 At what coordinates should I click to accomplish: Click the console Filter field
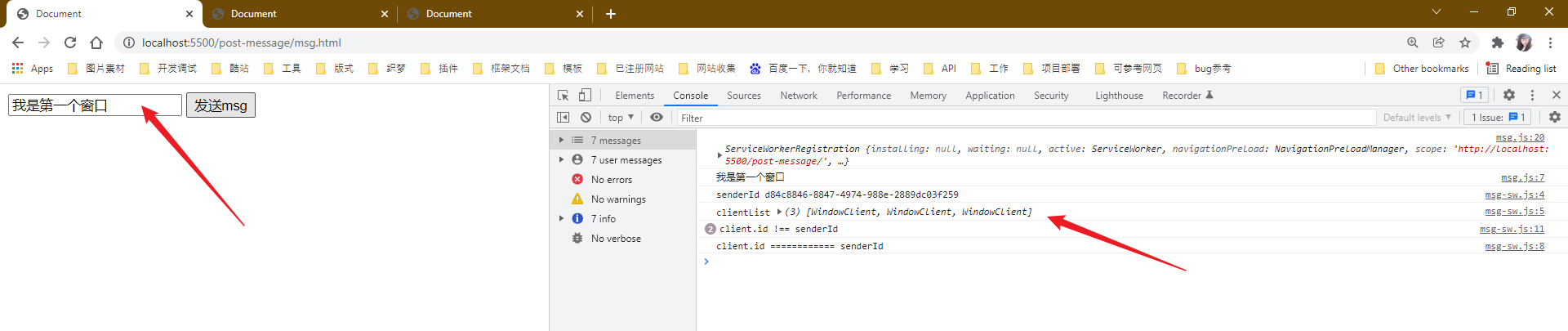click(1027, 118)
